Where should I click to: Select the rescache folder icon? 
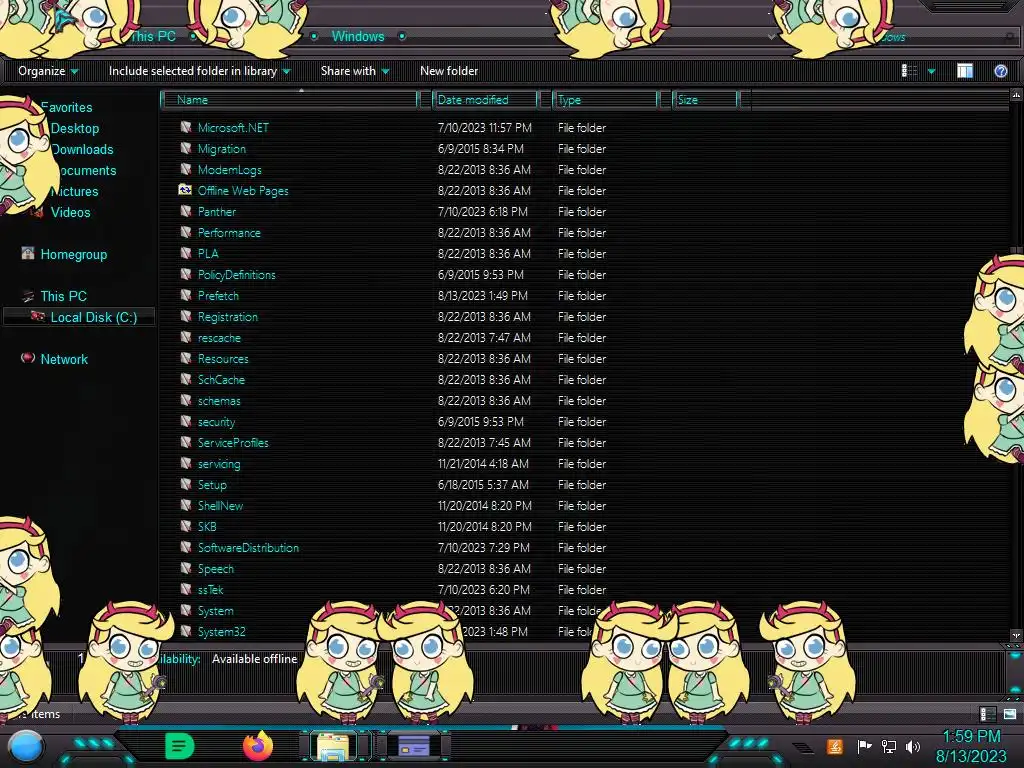pyautogui.click(x=185, y=337)
